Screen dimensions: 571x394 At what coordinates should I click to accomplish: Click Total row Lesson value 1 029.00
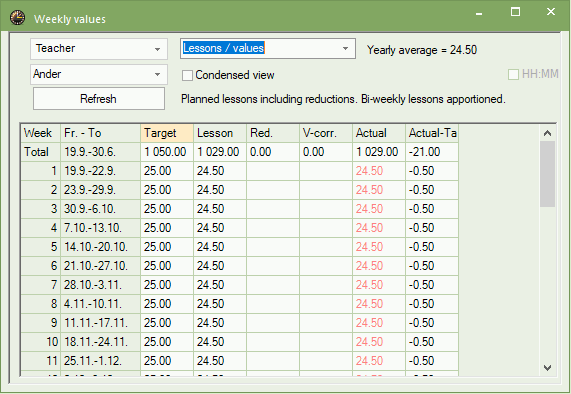[220, 152]
